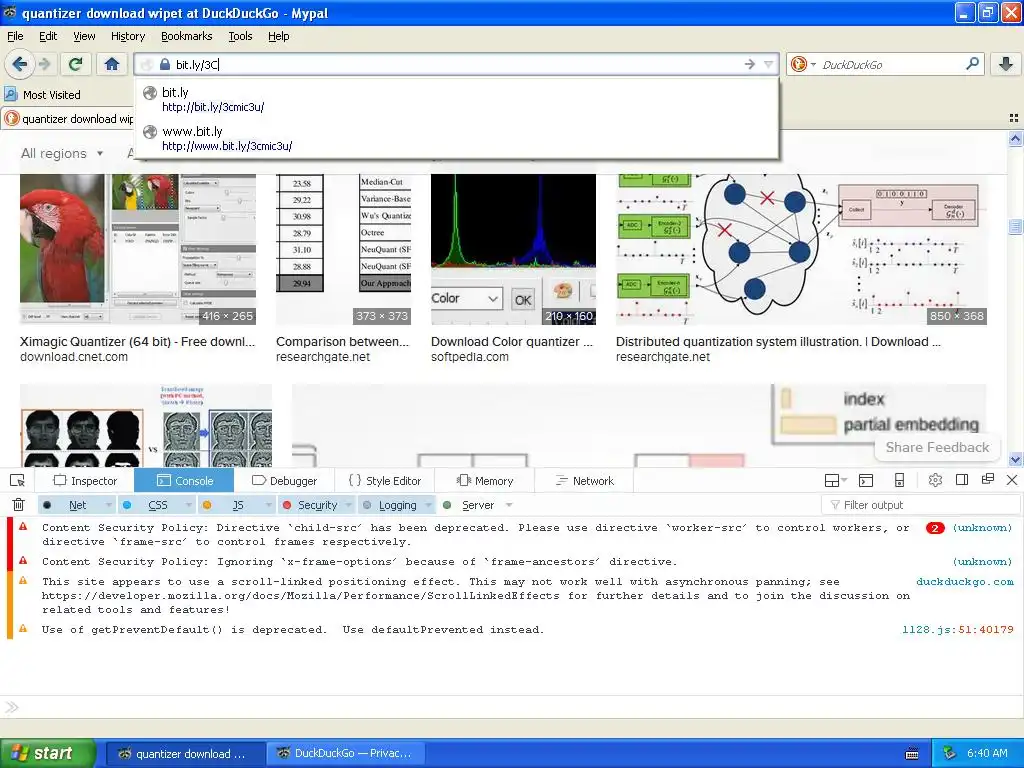Open the list all tabs grid icon
This screenshot has height=768, width=1024.
[1014, 118]
